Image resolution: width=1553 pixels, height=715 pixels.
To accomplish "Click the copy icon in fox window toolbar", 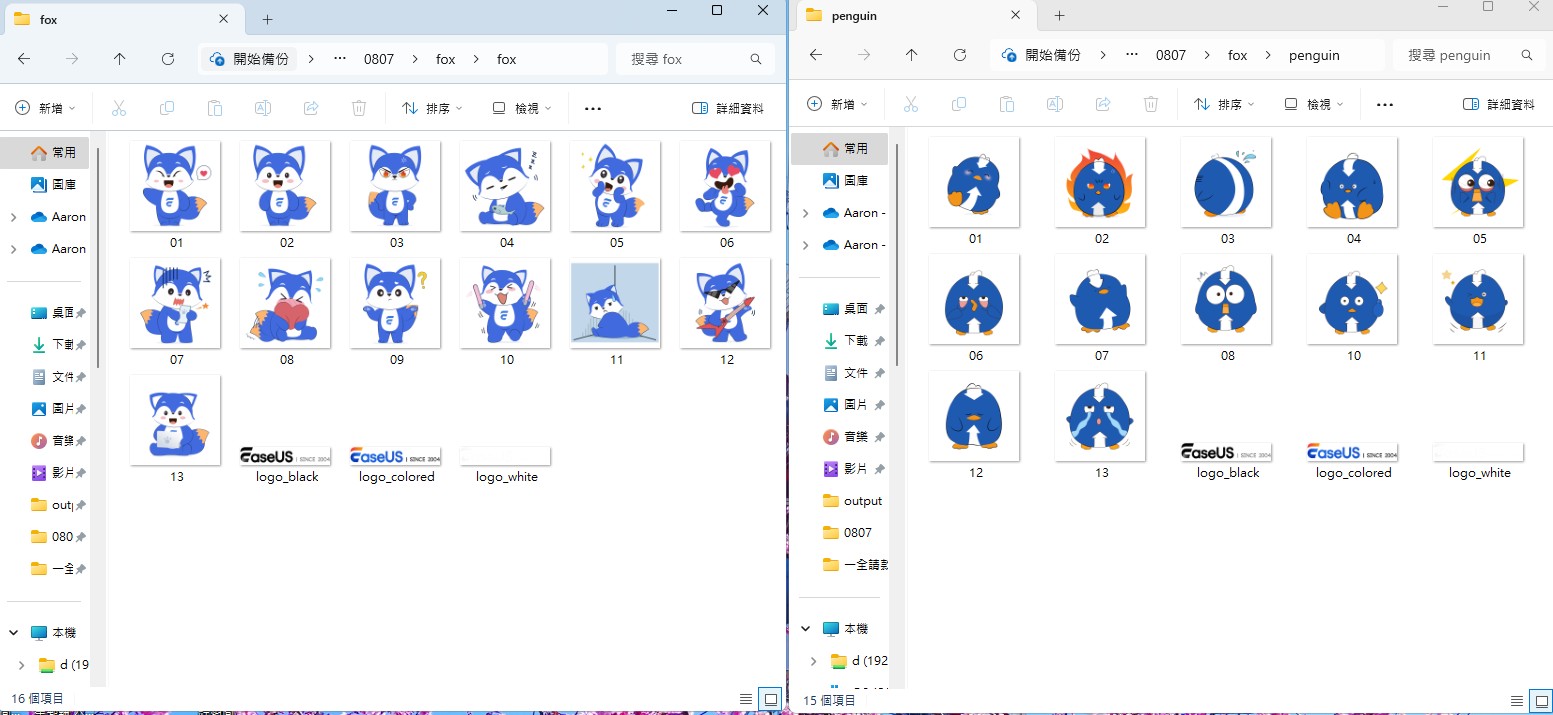I will [x=167, y=108].
